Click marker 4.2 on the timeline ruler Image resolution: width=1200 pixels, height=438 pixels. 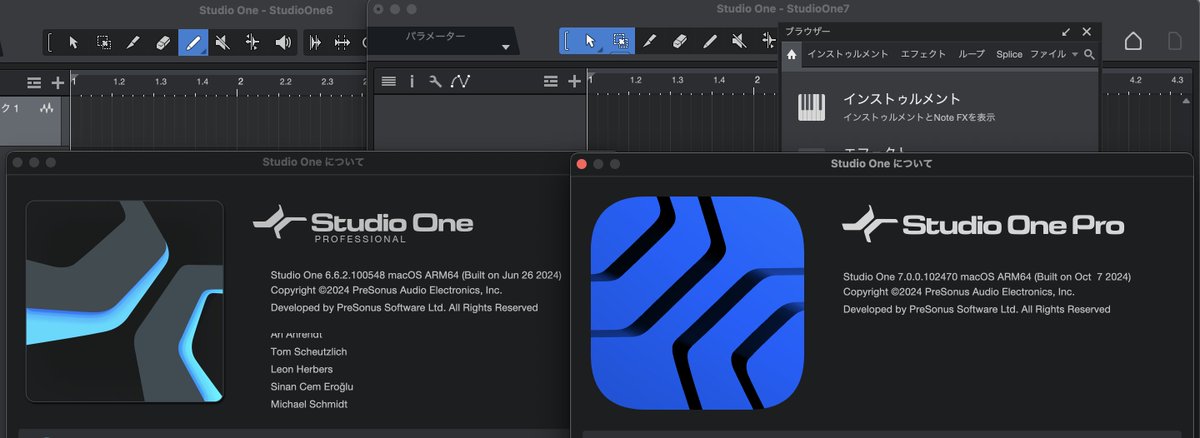[1135, 79]
